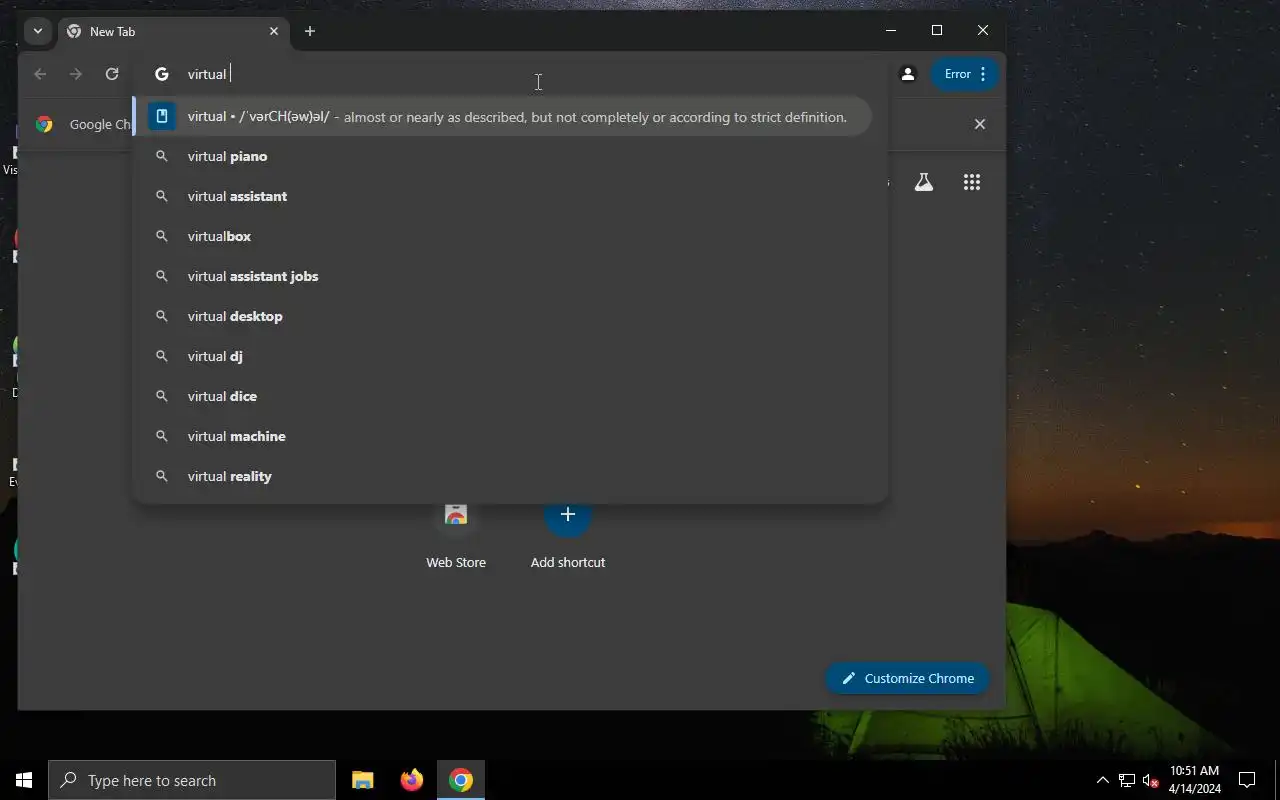Click the forward navigation arrow
Image resolution: width=1280 pixels, height=800 pixels.
point(76,74)
